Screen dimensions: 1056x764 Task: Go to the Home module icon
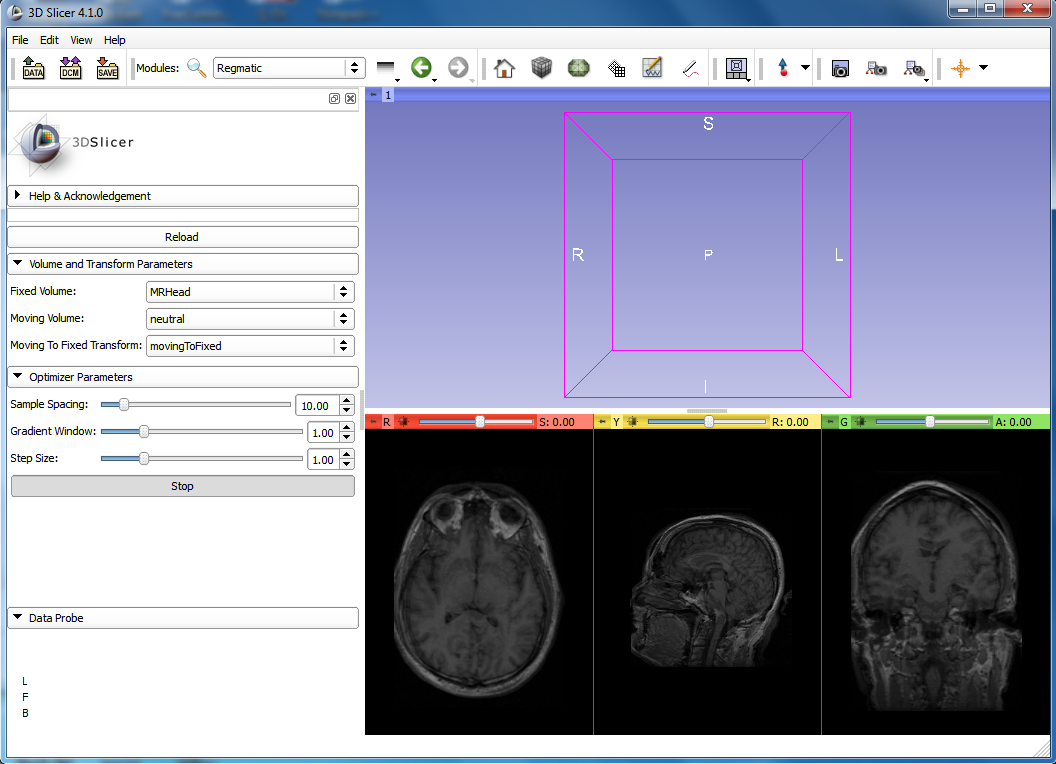coord(505,68)
